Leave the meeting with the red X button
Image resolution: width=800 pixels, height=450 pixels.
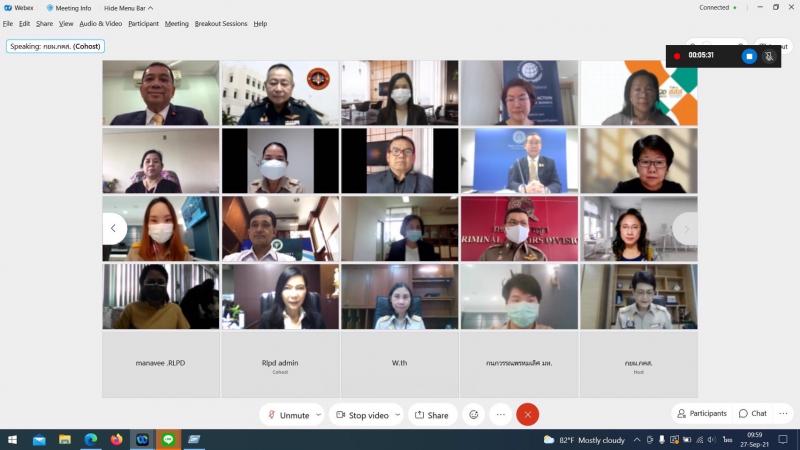(x=528, y=415)
